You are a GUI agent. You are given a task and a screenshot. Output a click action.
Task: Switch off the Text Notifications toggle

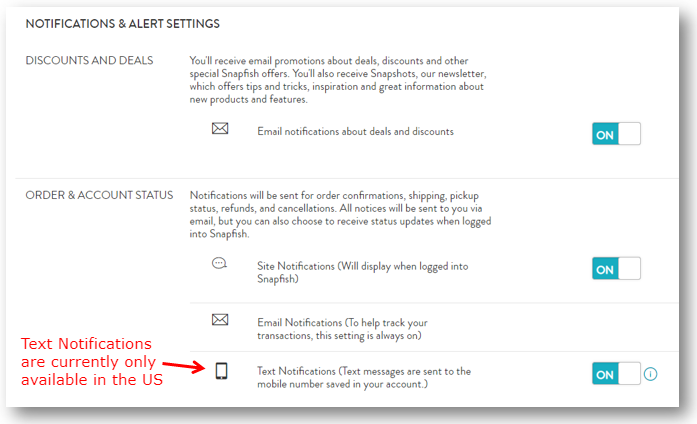616,373
